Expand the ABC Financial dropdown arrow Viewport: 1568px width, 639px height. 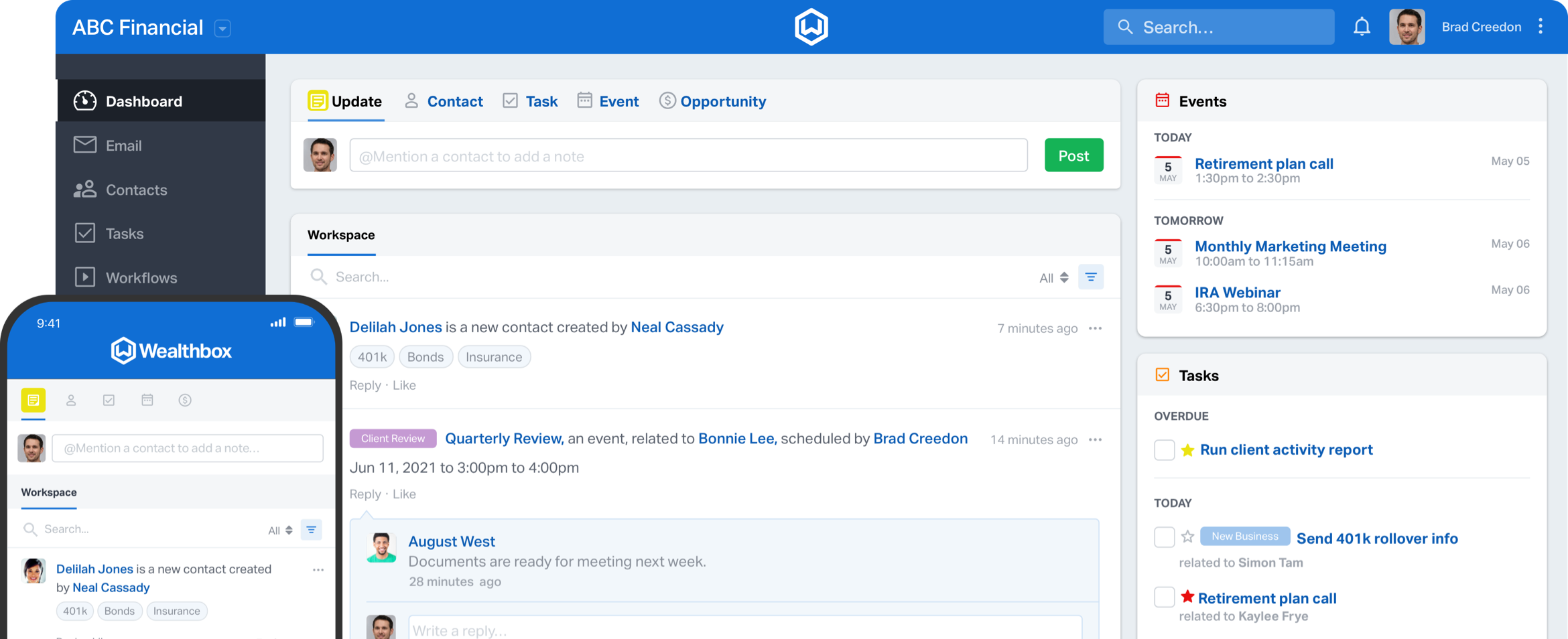(222, 28)
